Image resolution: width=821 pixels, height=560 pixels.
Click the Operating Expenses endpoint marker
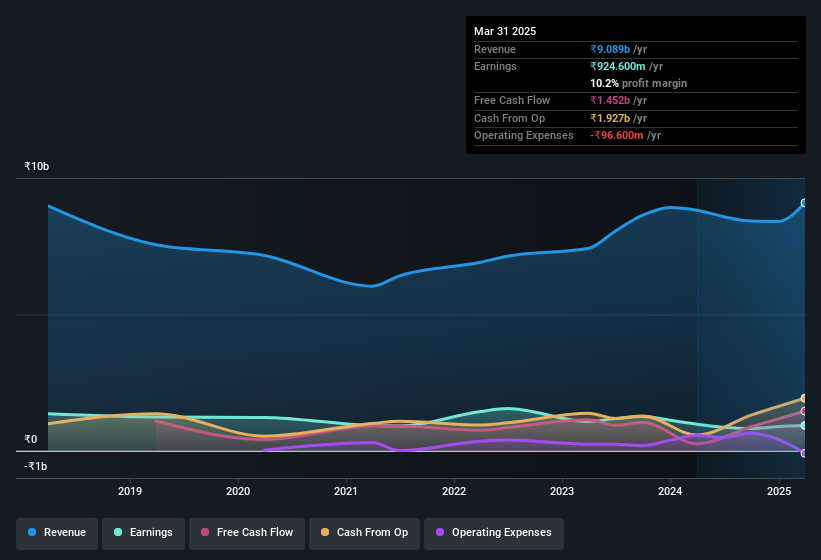click(804, 453)
